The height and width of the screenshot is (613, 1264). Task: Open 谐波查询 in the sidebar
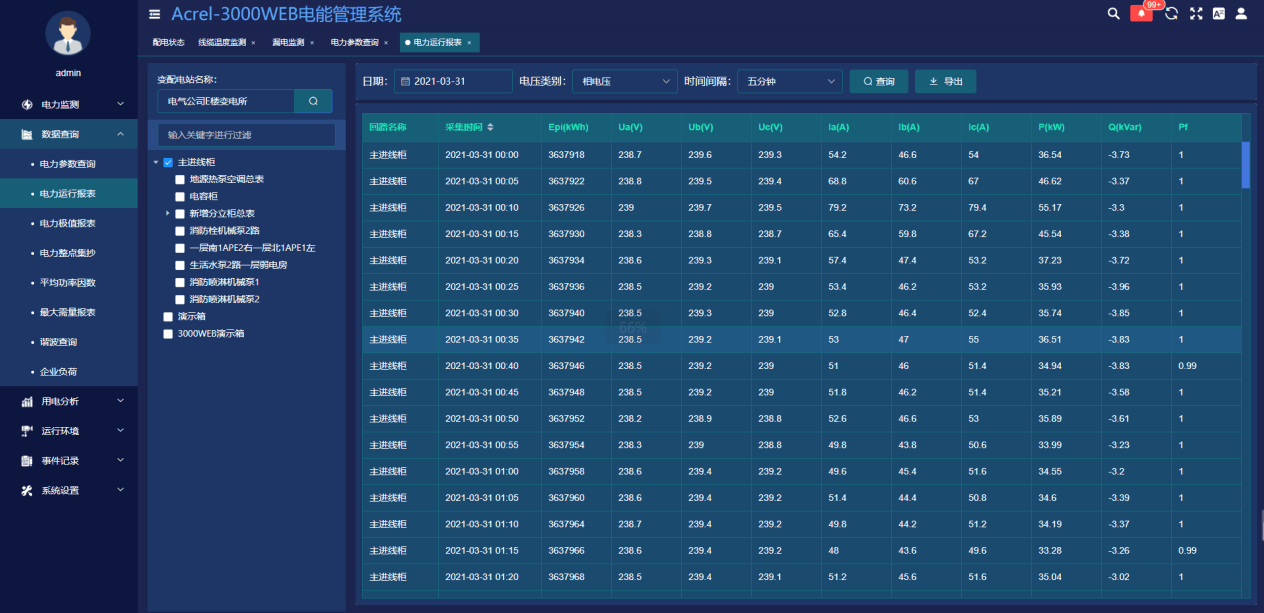click(68, 342)
